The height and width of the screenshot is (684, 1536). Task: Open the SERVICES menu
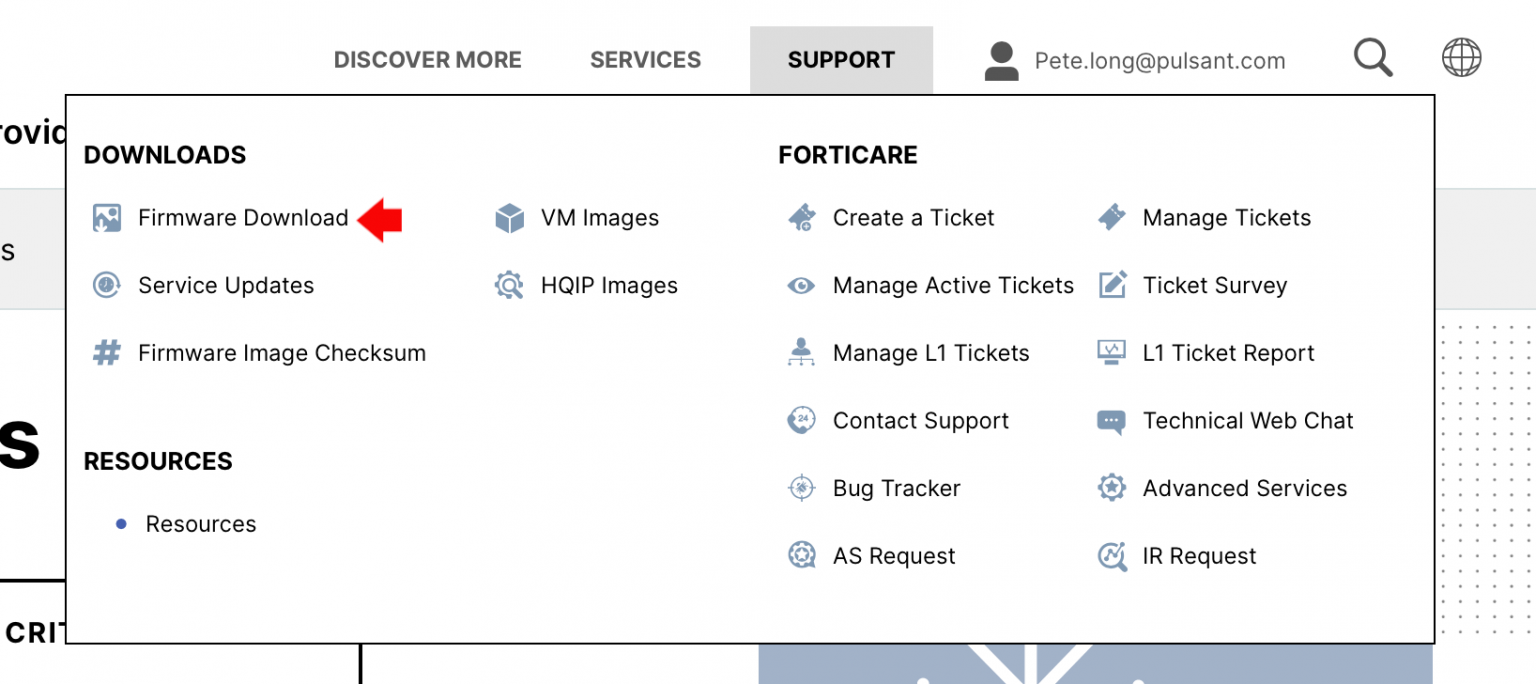[x=645, y=60]
